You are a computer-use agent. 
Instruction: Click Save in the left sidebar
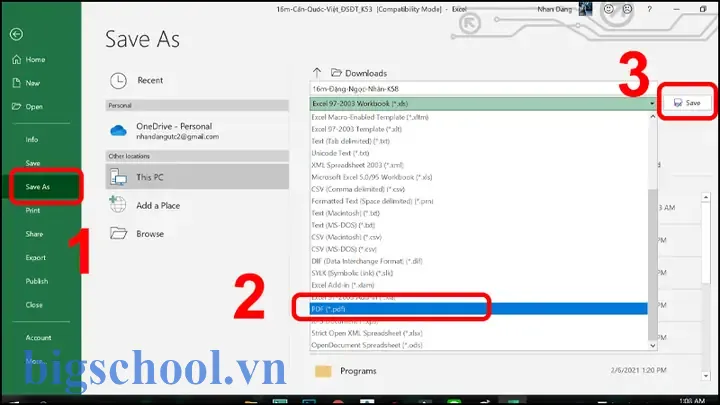pyautogui.click(x=33, y=163)
